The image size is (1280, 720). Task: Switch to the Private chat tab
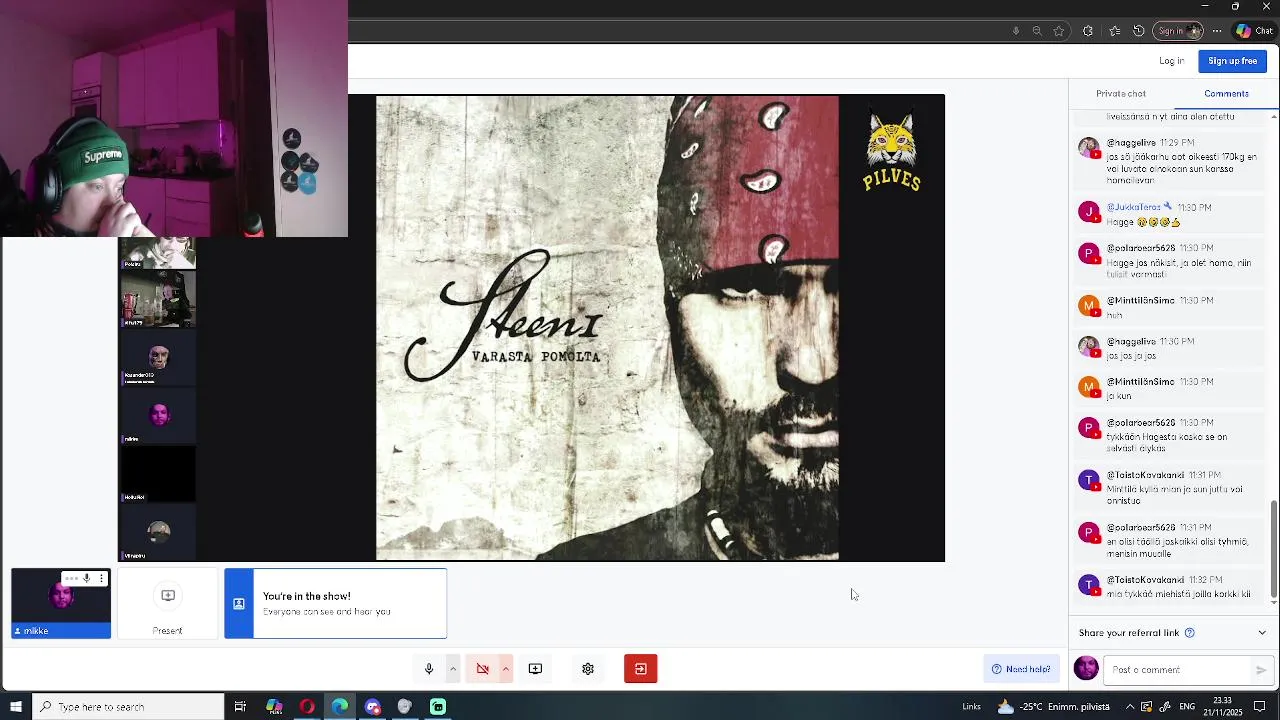[x=1121, y=94]
